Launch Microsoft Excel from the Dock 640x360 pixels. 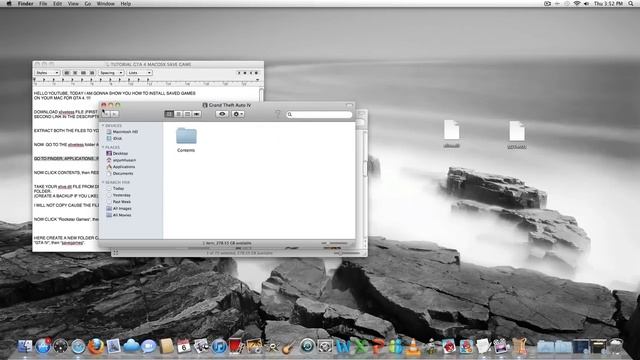(x=361, y=347)
